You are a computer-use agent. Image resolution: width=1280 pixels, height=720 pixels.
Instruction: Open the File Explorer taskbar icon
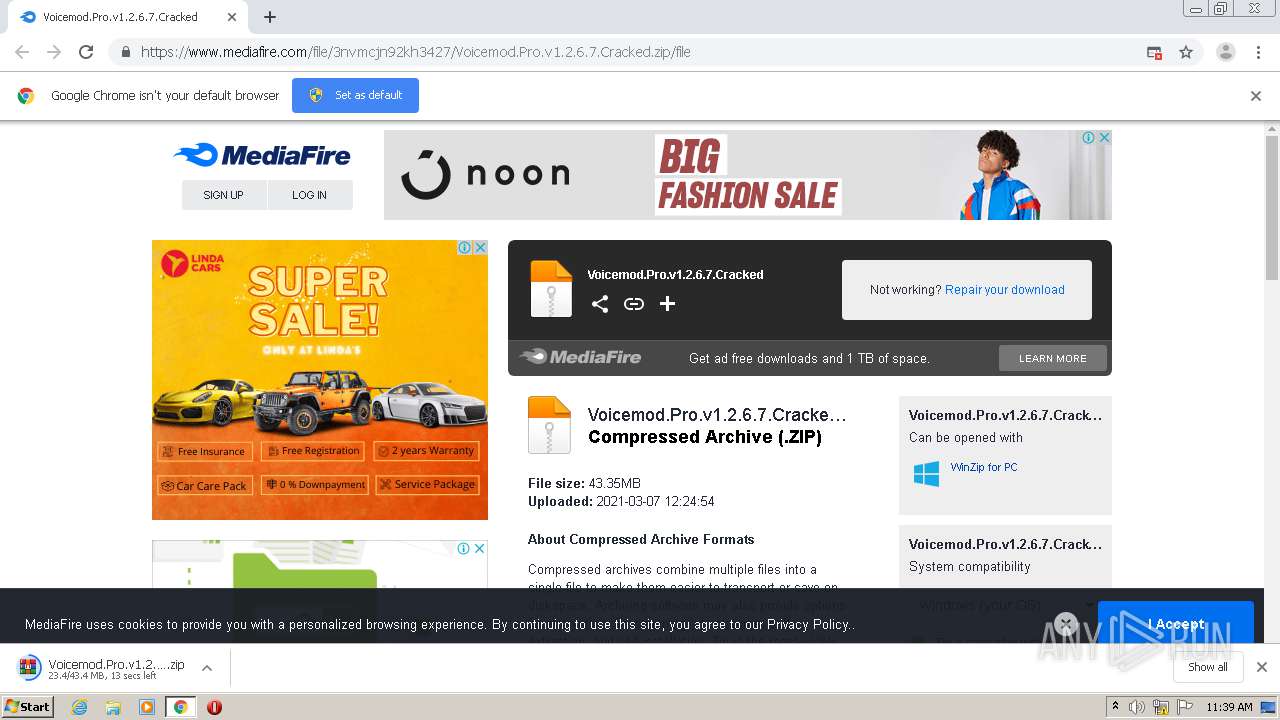[113, 707]
